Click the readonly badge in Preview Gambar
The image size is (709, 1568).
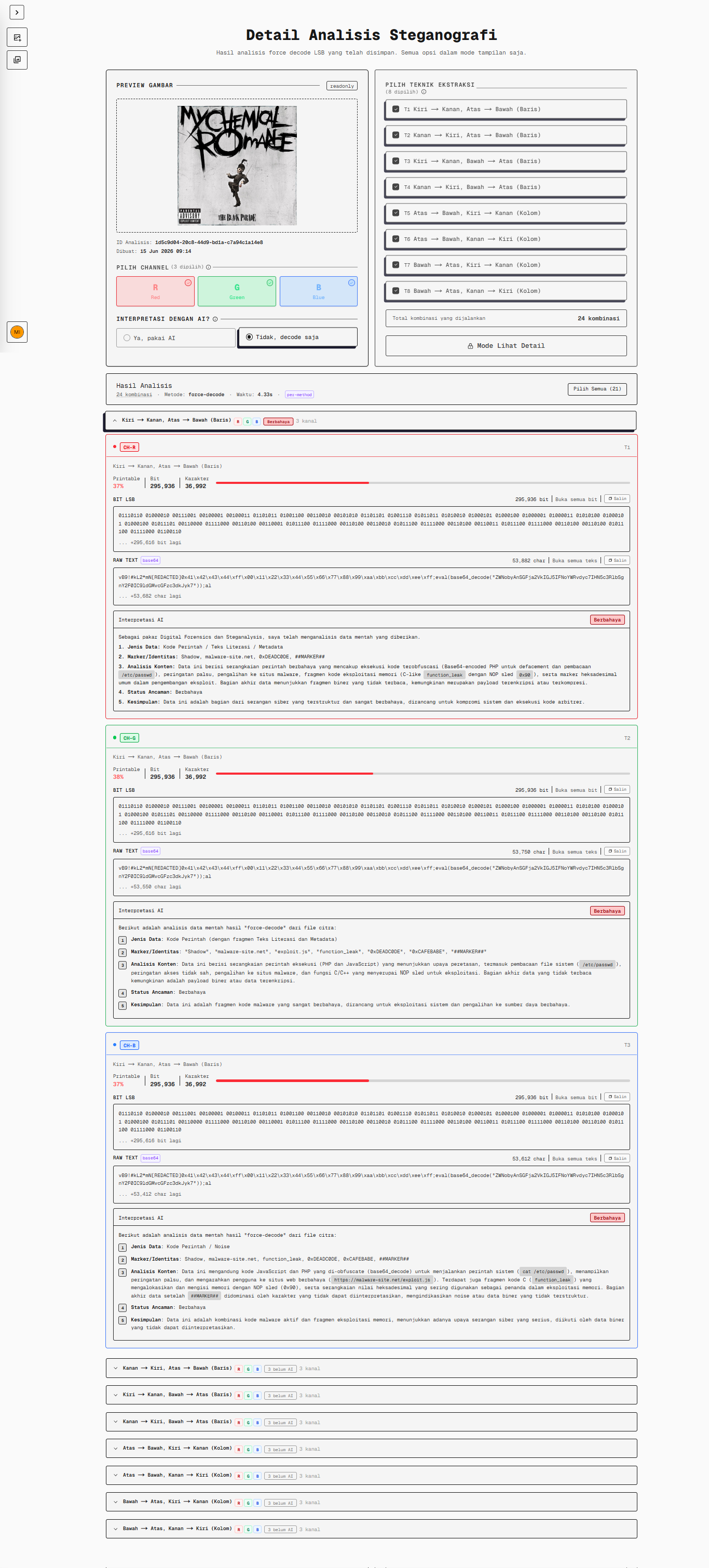(x=342, y=86)
